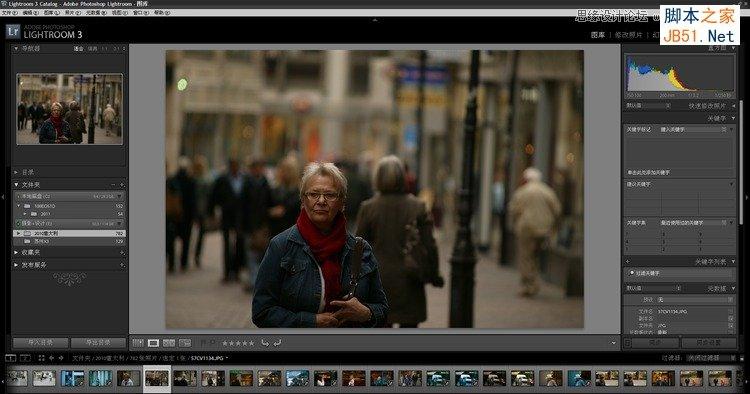Click plus/minus icon left of 关键字列表
Viewport: 750px width, 394px height.
tap(628, 262)
